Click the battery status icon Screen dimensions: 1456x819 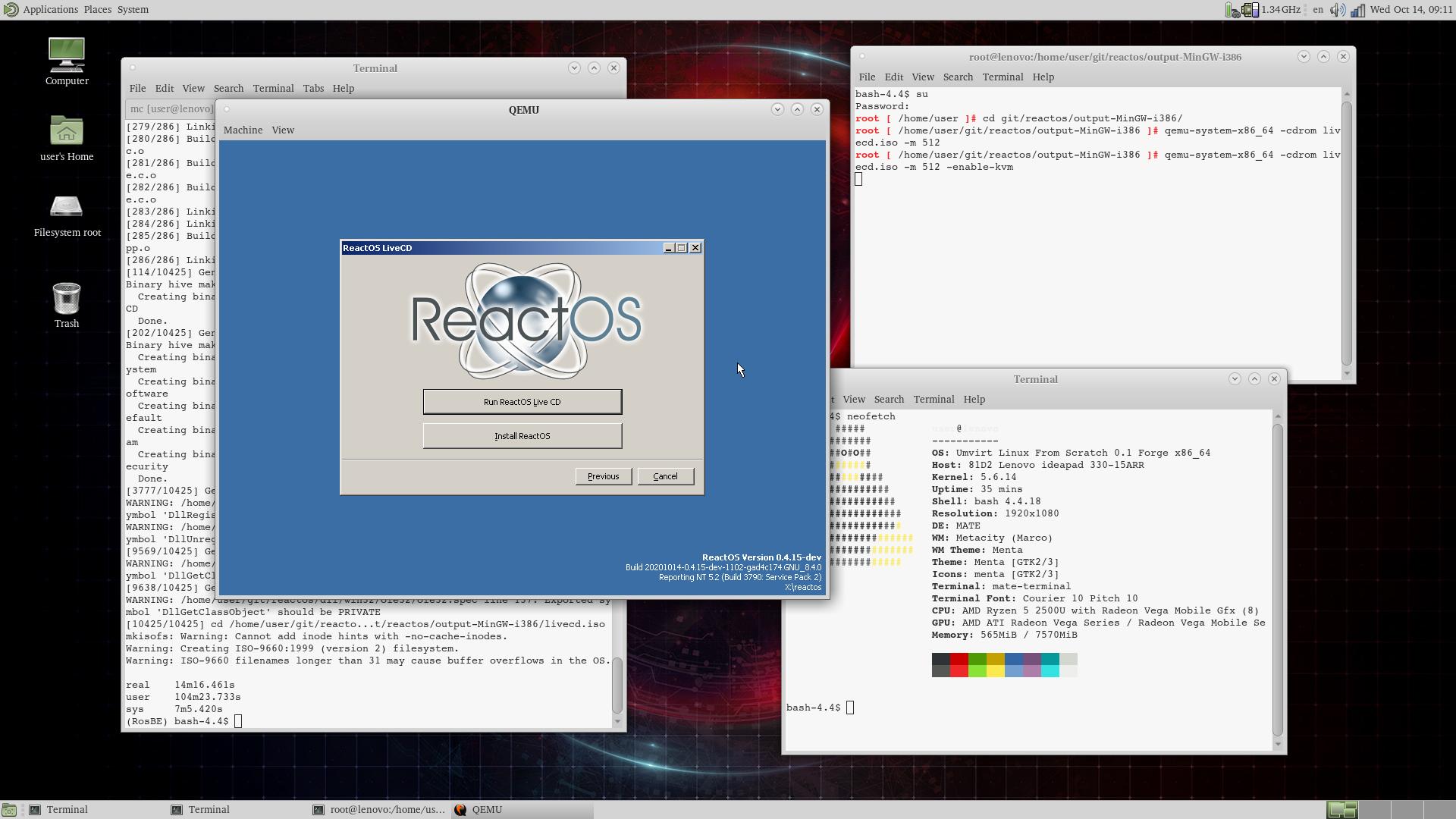click(1232, 10)
